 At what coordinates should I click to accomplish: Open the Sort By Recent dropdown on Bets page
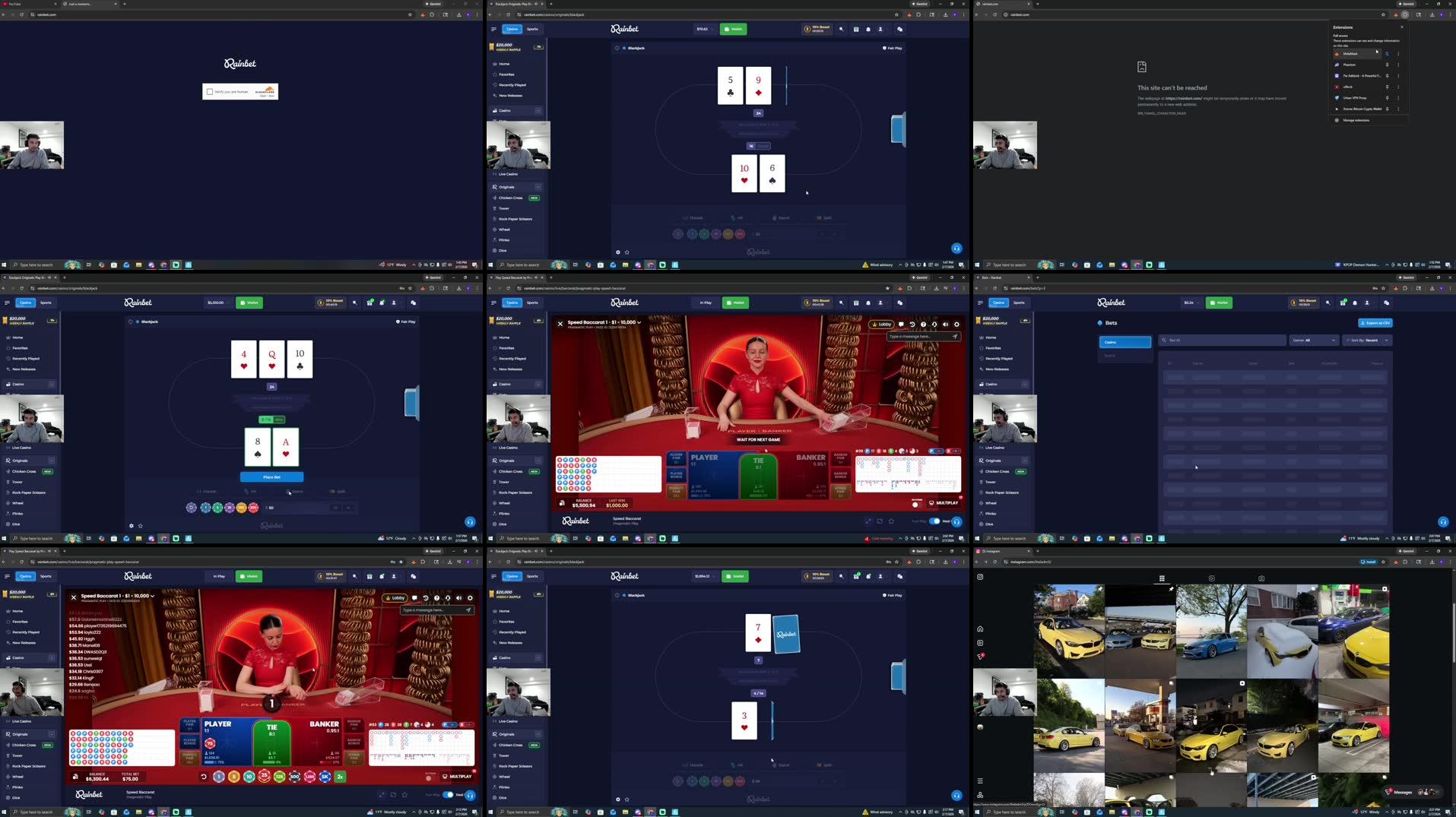pos(1367,340)
